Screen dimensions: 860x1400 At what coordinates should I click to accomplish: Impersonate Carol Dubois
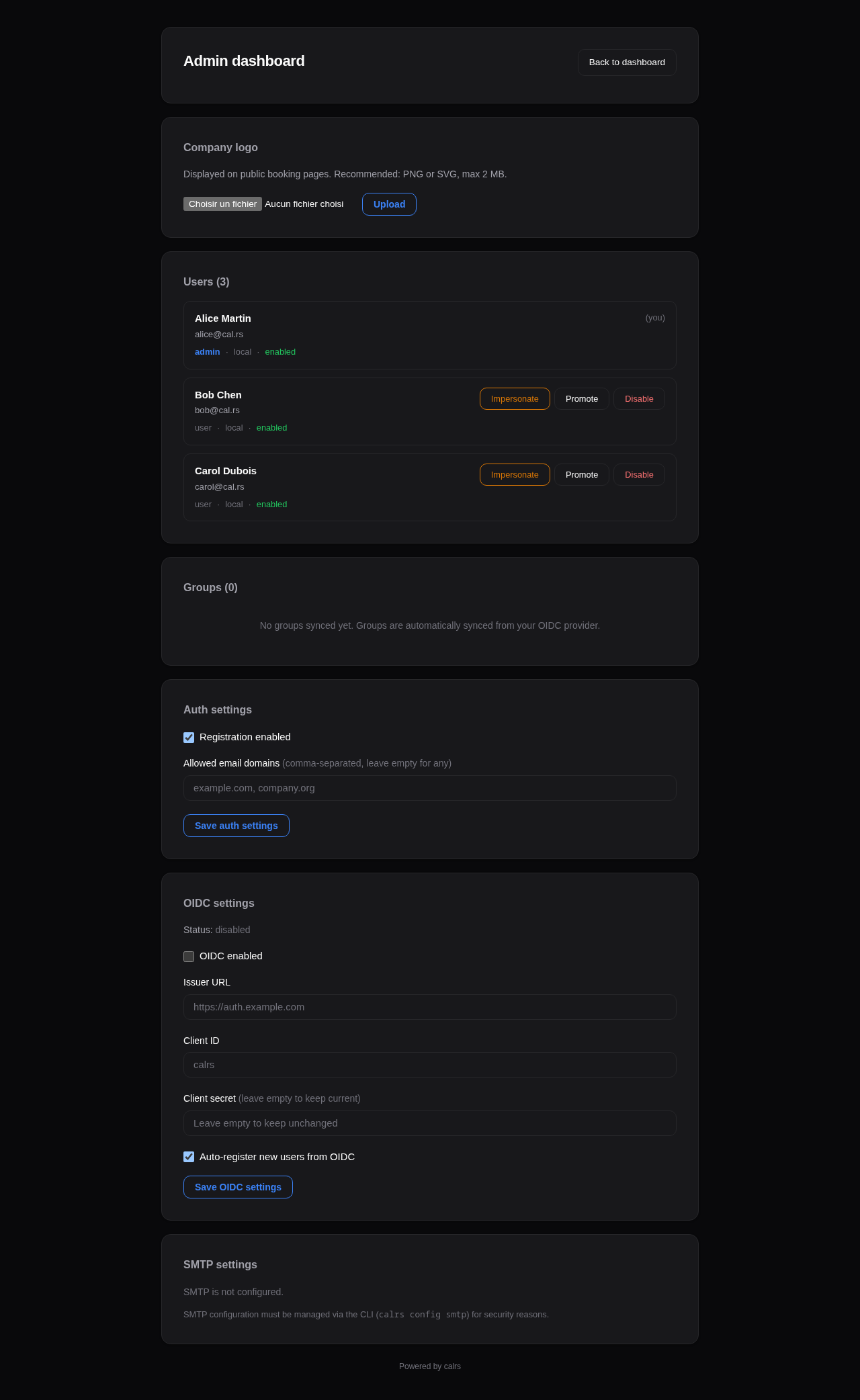[515, 474]
